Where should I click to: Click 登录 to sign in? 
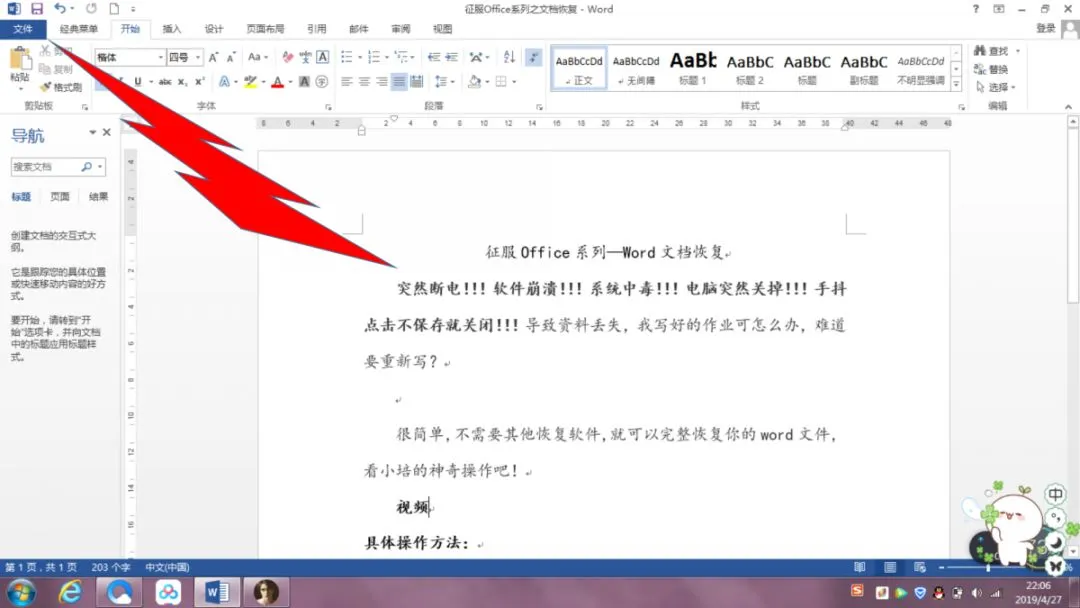coord(1046,28)
